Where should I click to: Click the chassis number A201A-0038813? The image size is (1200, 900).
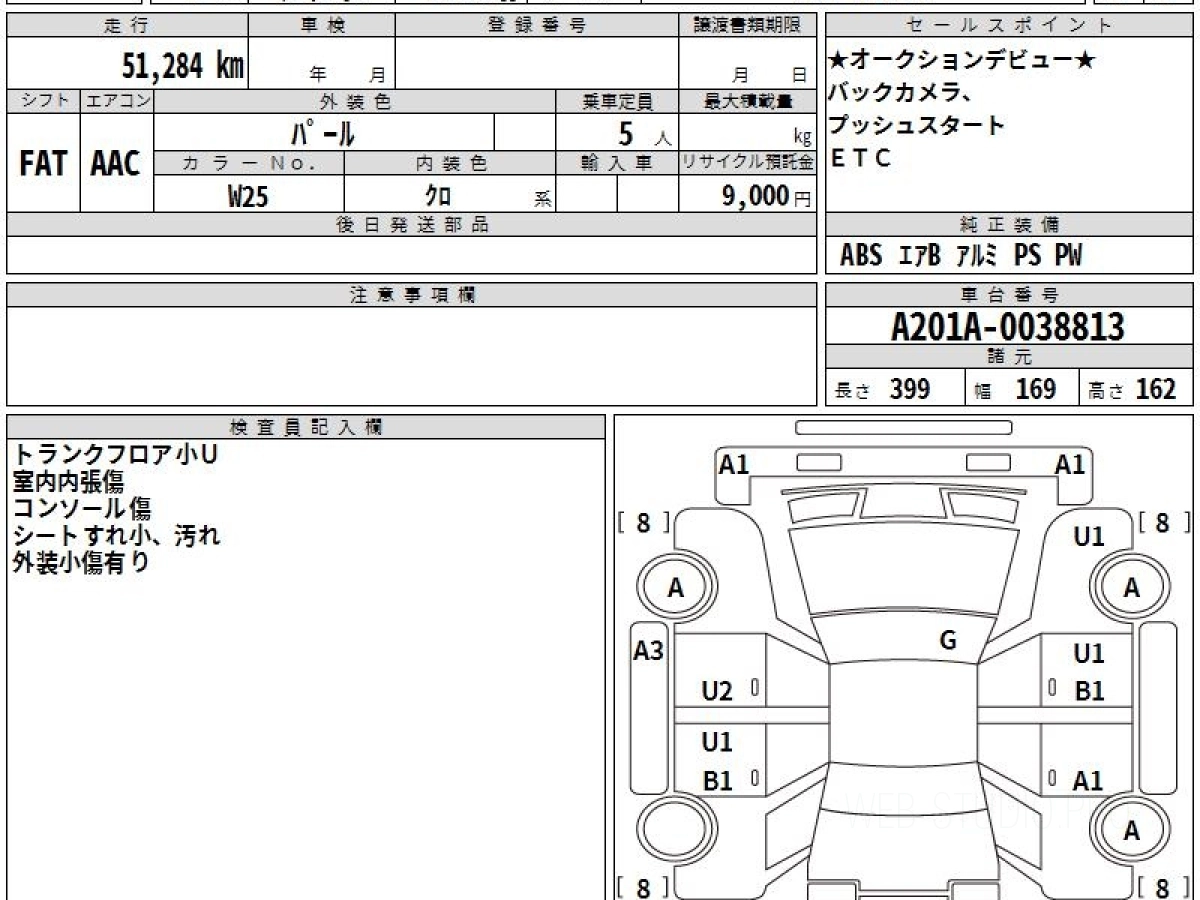1008,326
